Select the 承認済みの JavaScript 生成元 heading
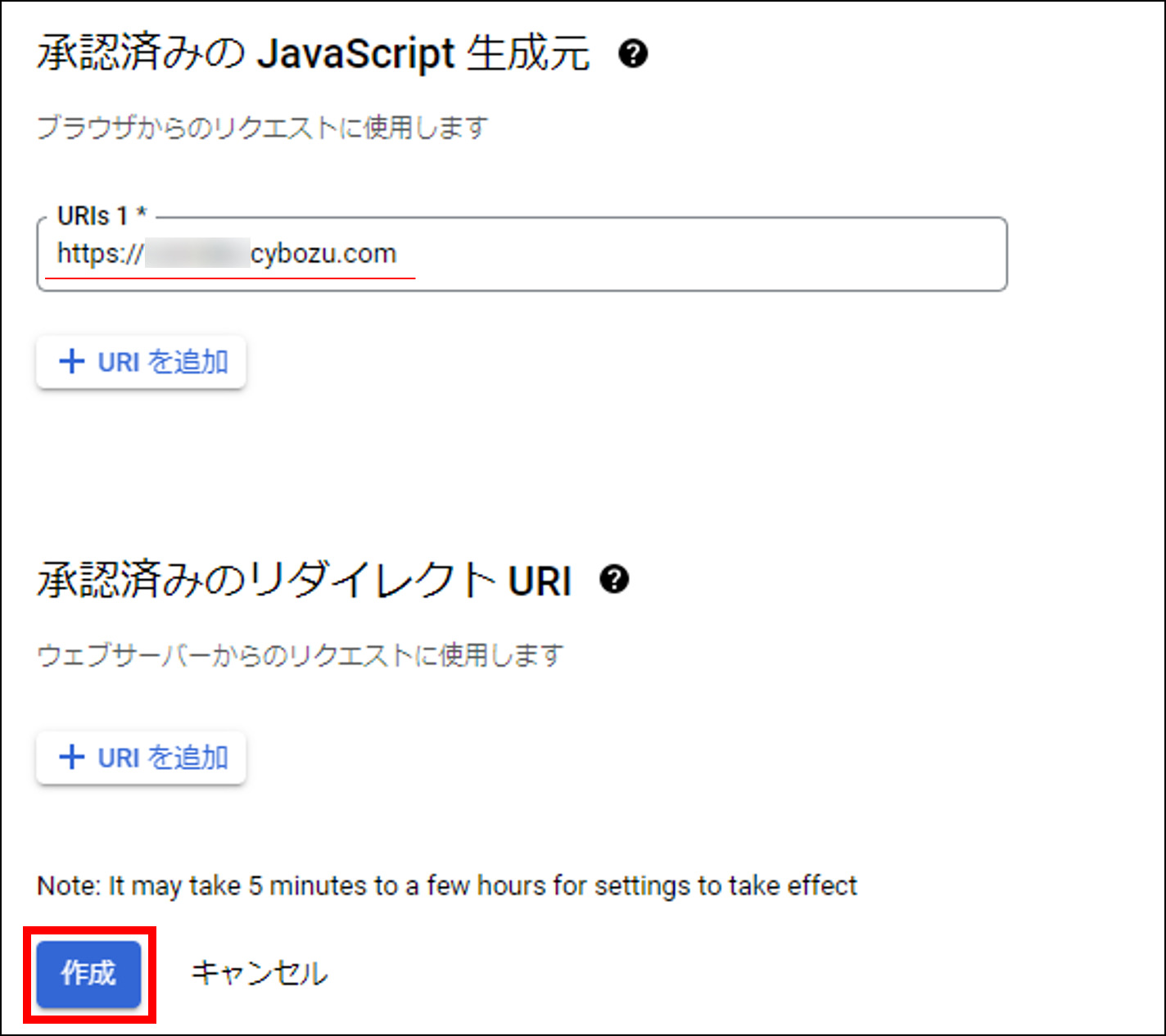Viewport: 1166px width, 1036px height. [x=313, y=54]
